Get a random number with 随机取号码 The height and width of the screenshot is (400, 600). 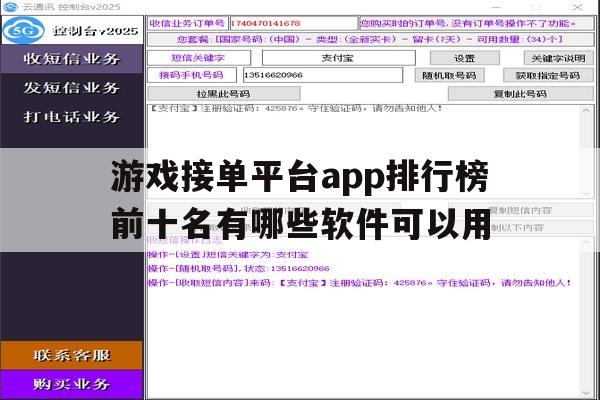pos(449,75)
